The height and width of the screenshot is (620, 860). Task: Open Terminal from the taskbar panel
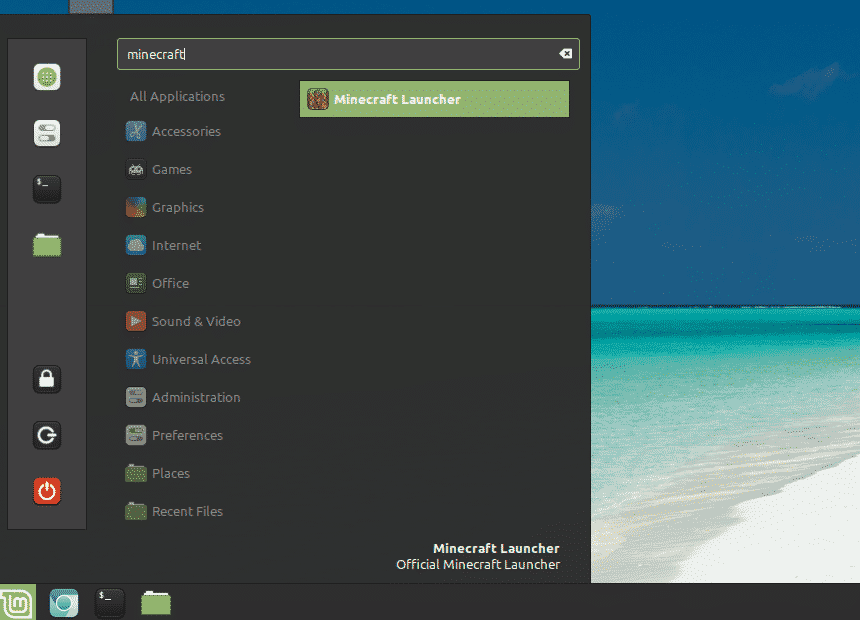pos(110,602)
